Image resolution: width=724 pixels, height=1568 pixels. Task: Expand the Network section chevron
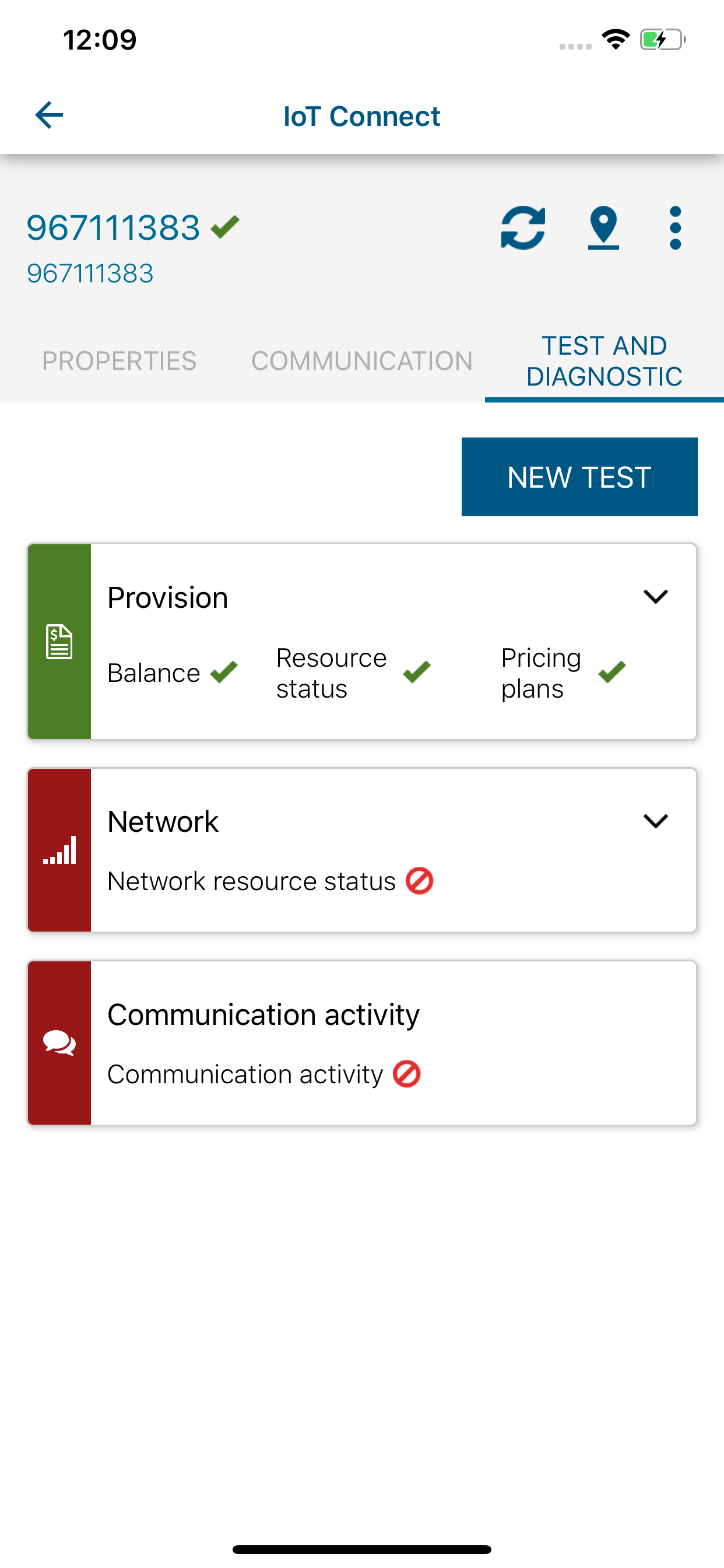coord(655,821)
